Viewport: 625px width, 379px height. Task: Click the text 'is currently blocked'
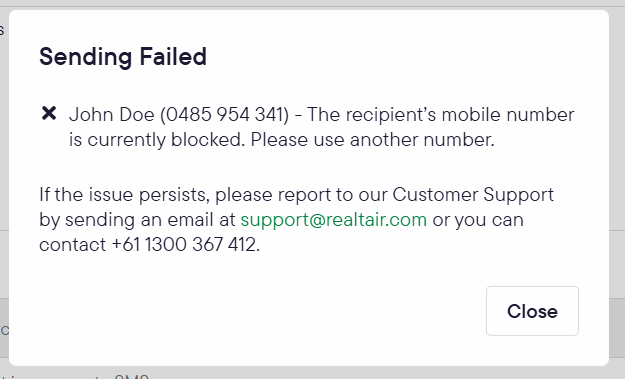(x=157, y=140)
